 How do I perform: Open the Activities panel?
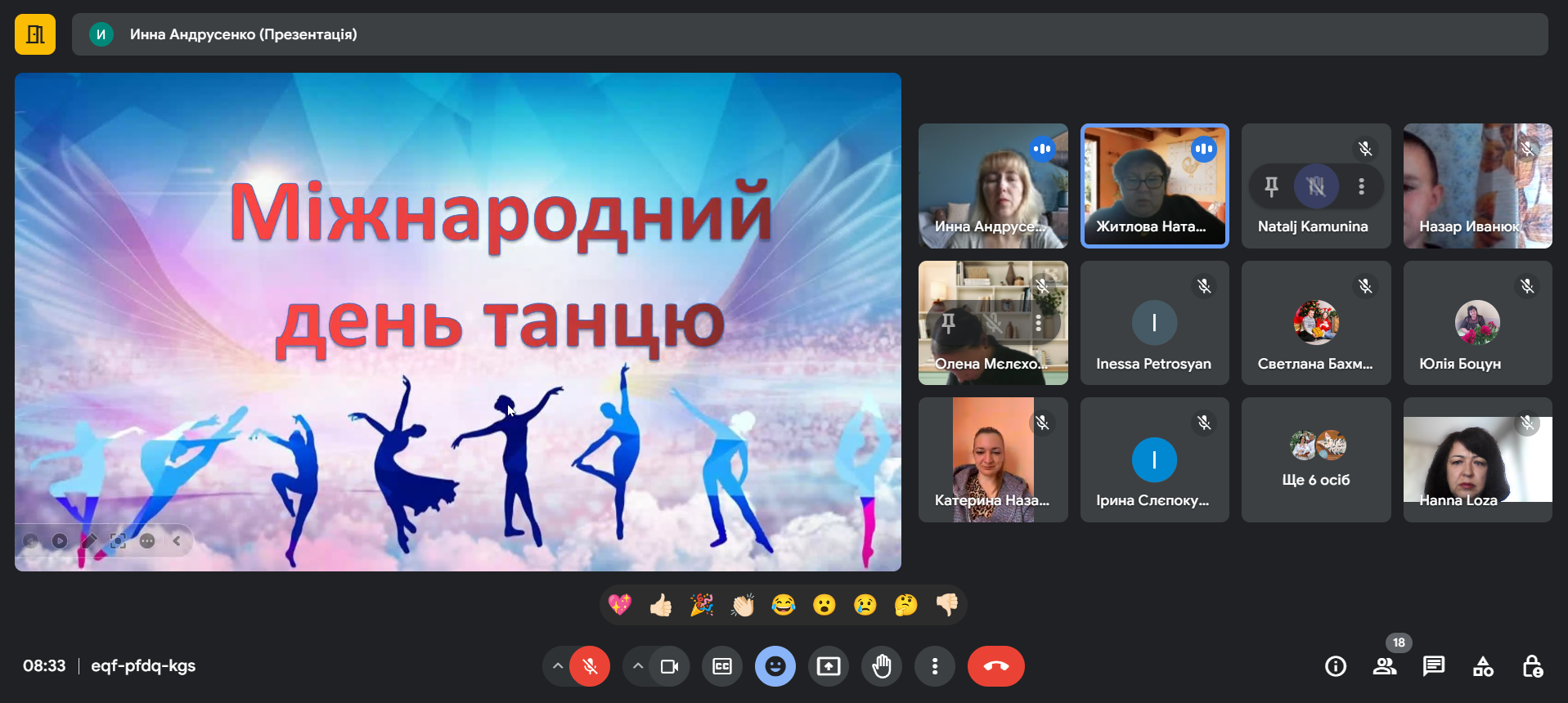click(x=1483, y=666)
